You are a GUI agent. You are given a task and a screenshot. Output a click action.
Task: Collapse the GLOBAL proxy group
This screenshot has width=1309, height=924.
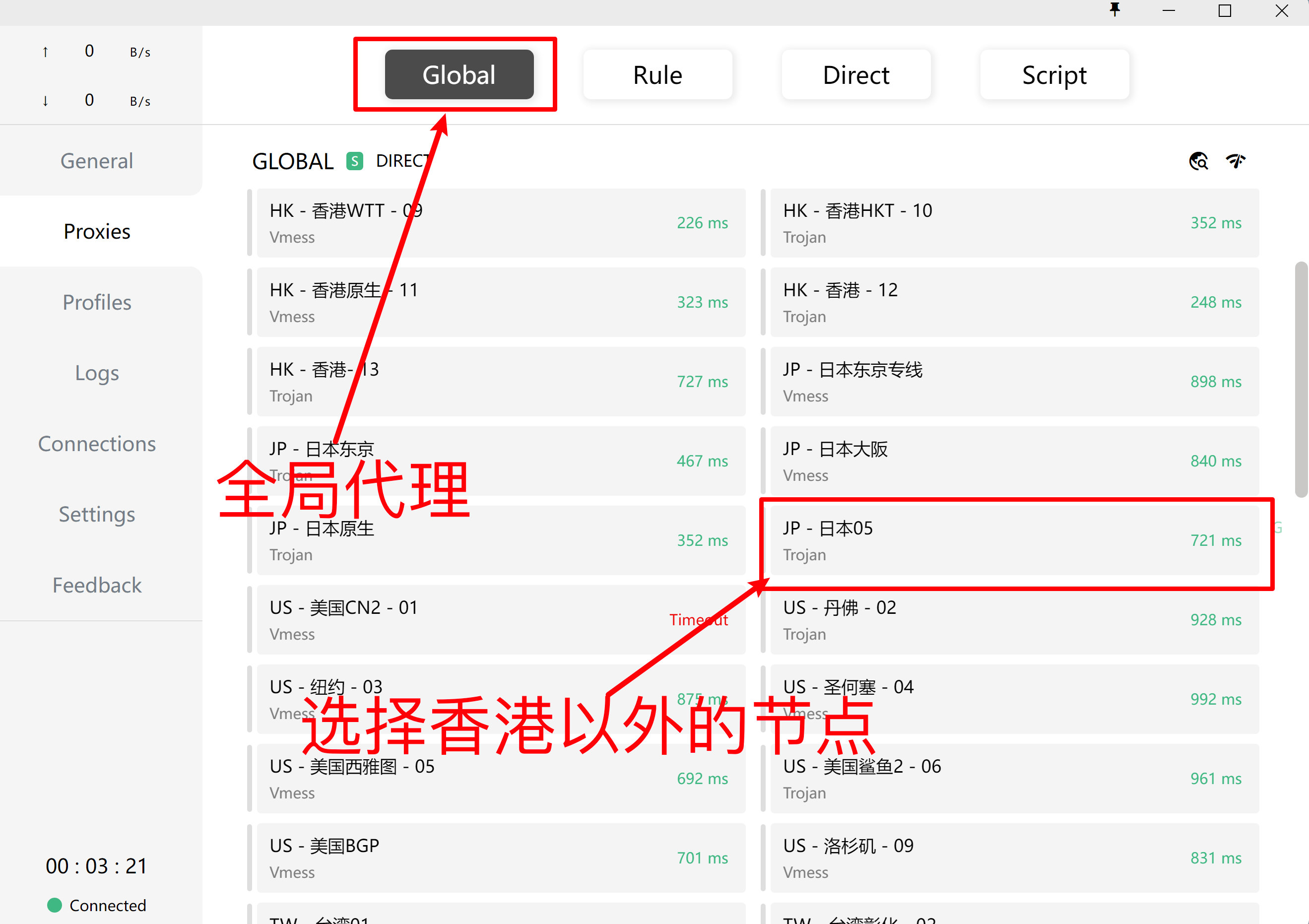tap(292, 161)
